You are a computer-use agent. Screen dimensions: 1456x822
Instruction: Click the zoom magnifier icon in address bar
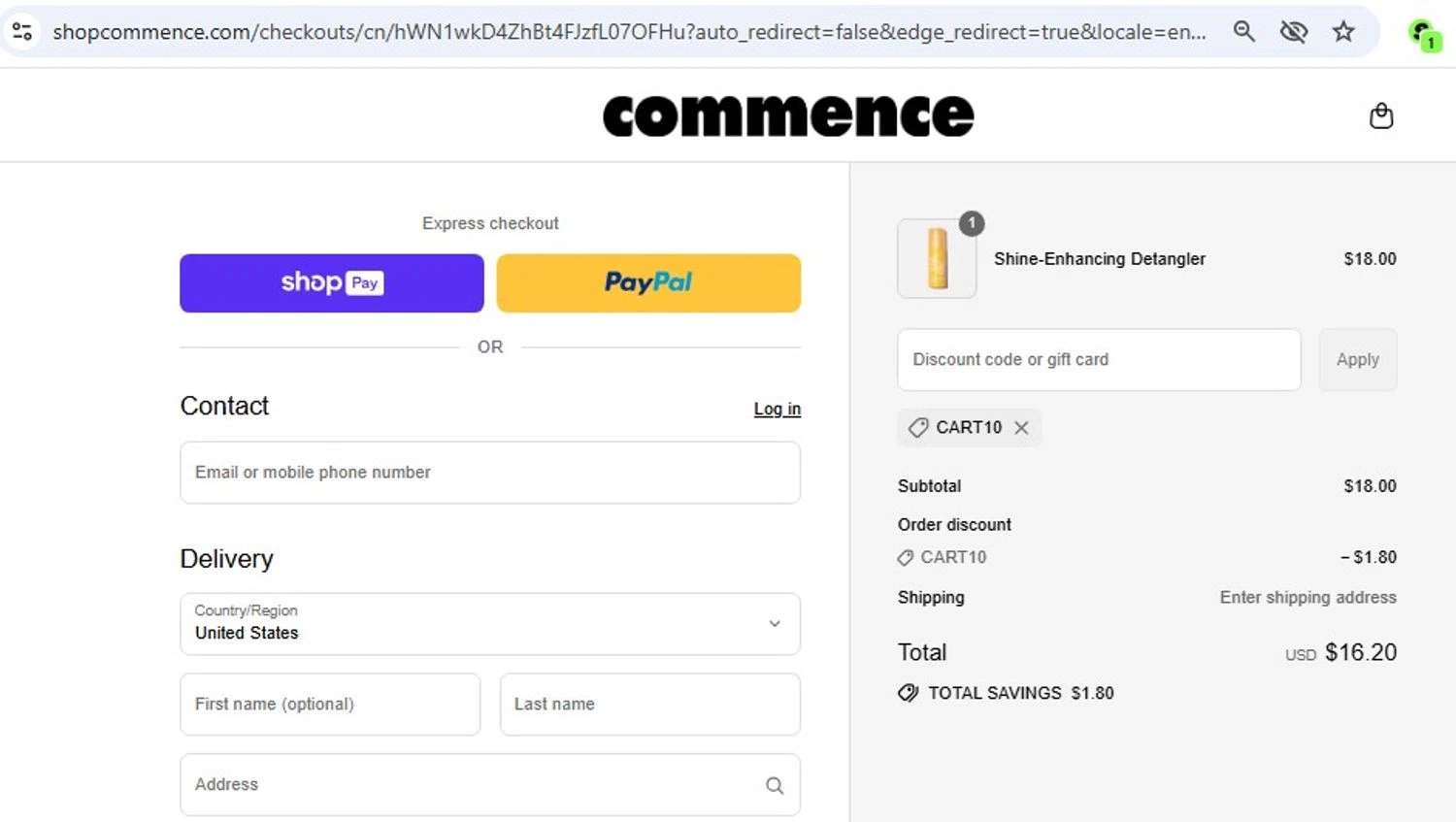coord(1243,31)
